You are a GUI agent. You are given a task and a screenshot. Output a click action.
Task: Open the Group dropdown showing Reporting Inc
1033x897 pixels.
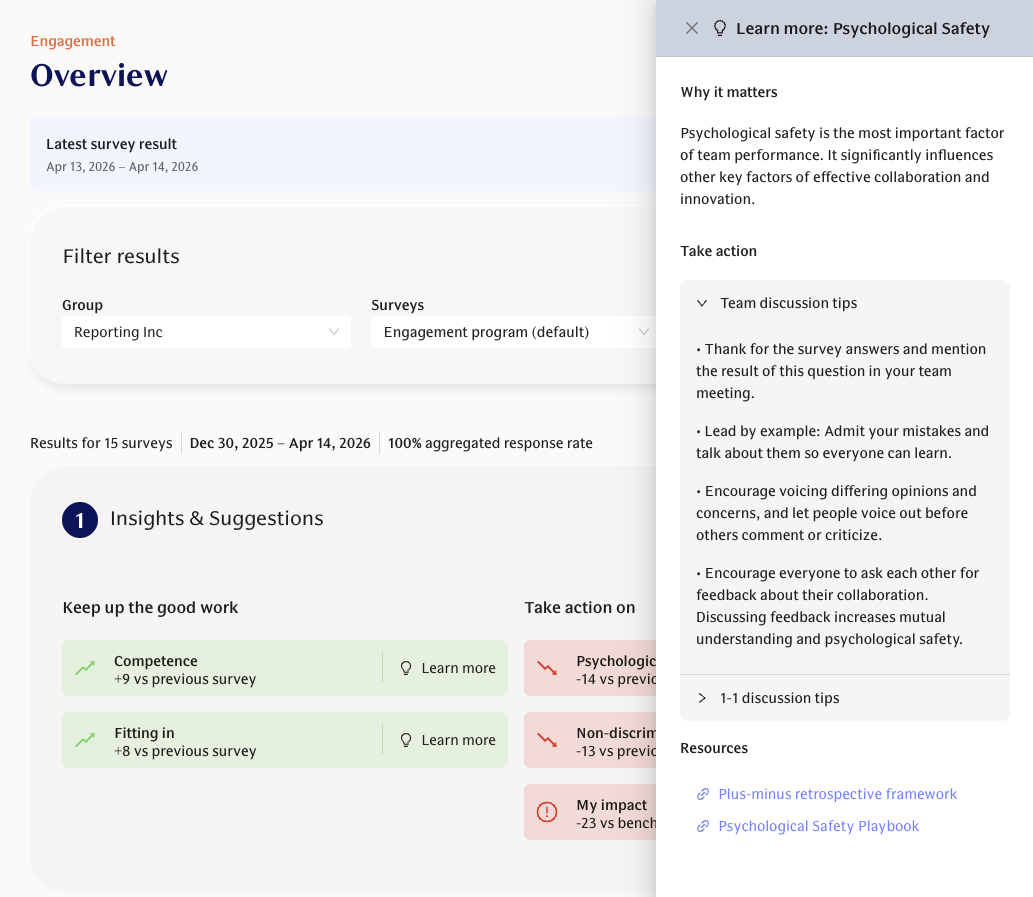point(206,332)
